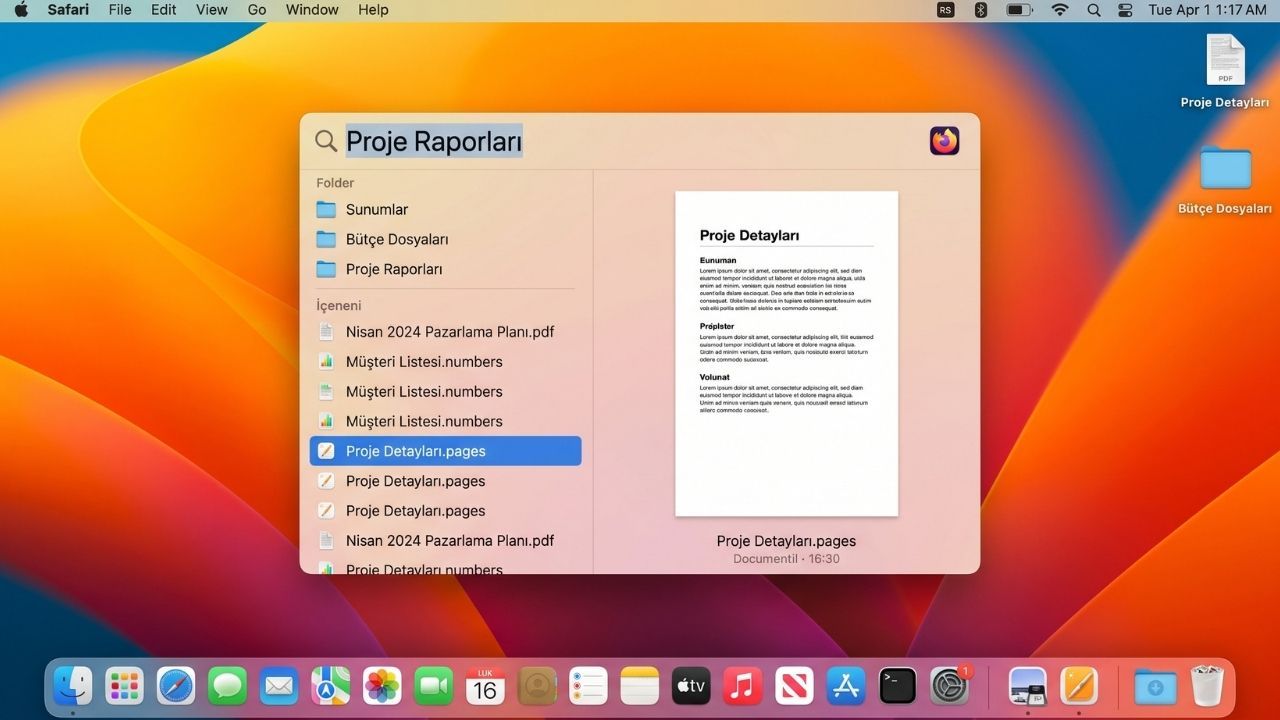Screen dimensions: 1280x720
Task: Open News app in the Dock
Action: pos(795,686)
